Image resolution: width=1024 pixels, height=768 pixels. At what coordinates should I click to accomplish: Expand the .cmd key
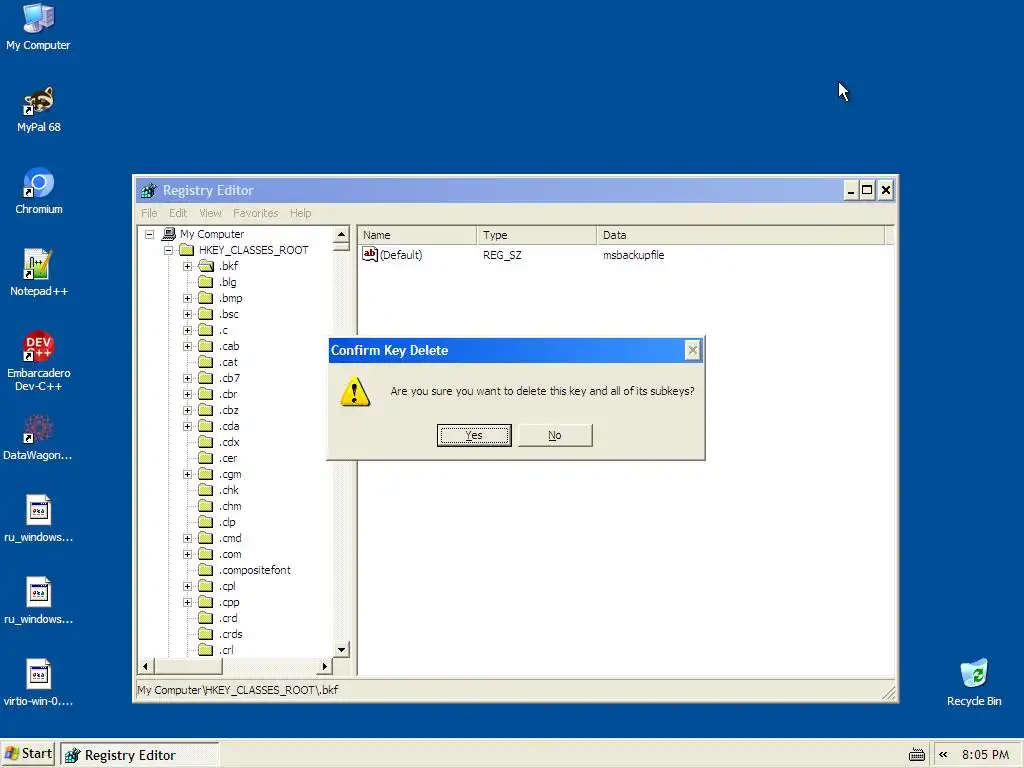click(x=187, y=538)
